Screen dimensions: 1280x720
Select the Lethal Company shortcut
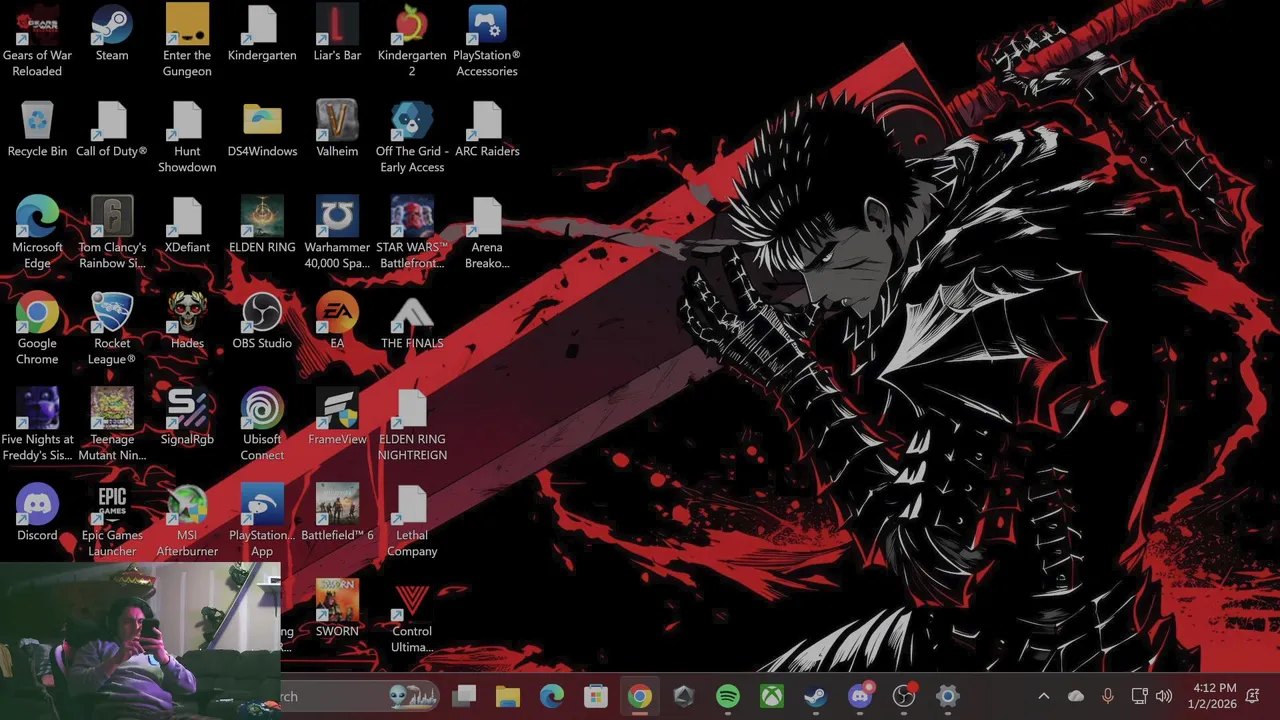coord(412,521)
